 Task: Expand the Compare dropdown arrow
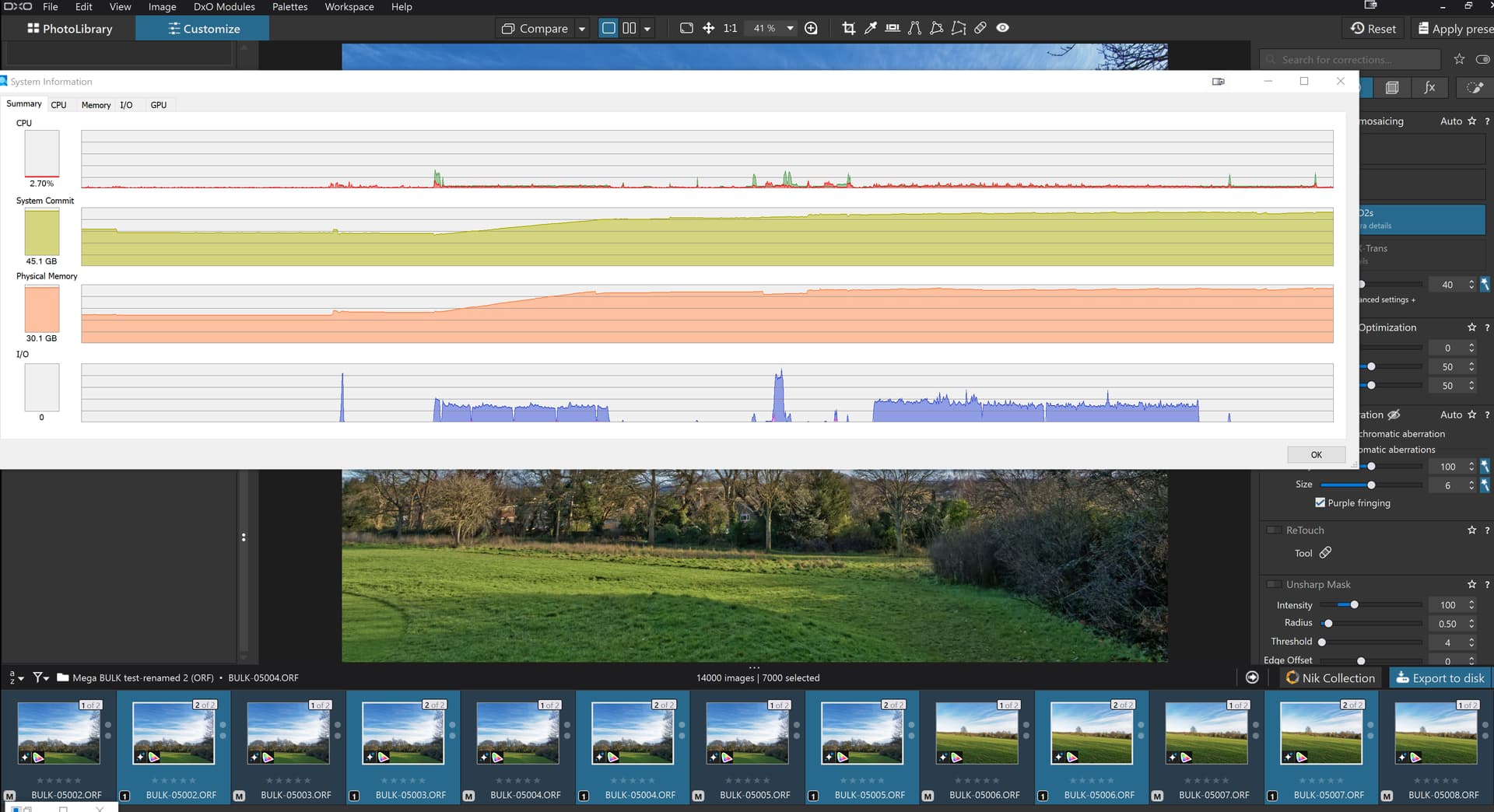point(581,29)
